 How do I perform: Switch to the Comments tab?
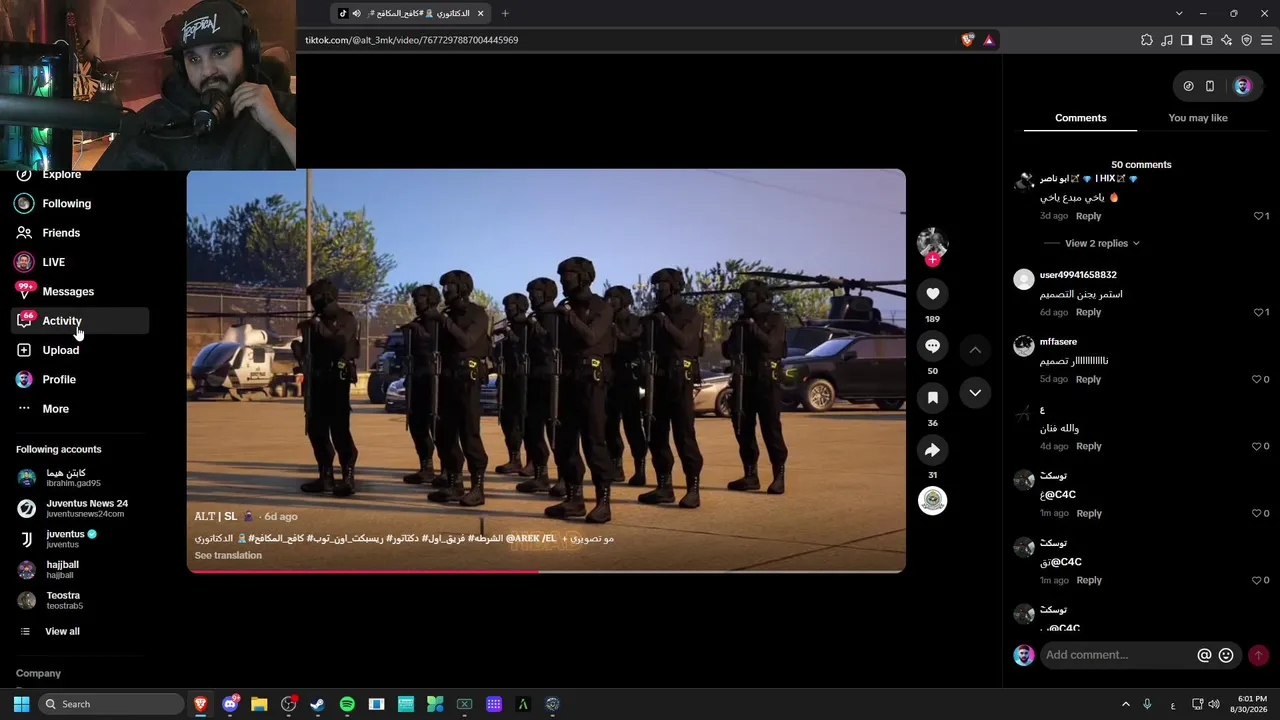[x=1080, y=118]
